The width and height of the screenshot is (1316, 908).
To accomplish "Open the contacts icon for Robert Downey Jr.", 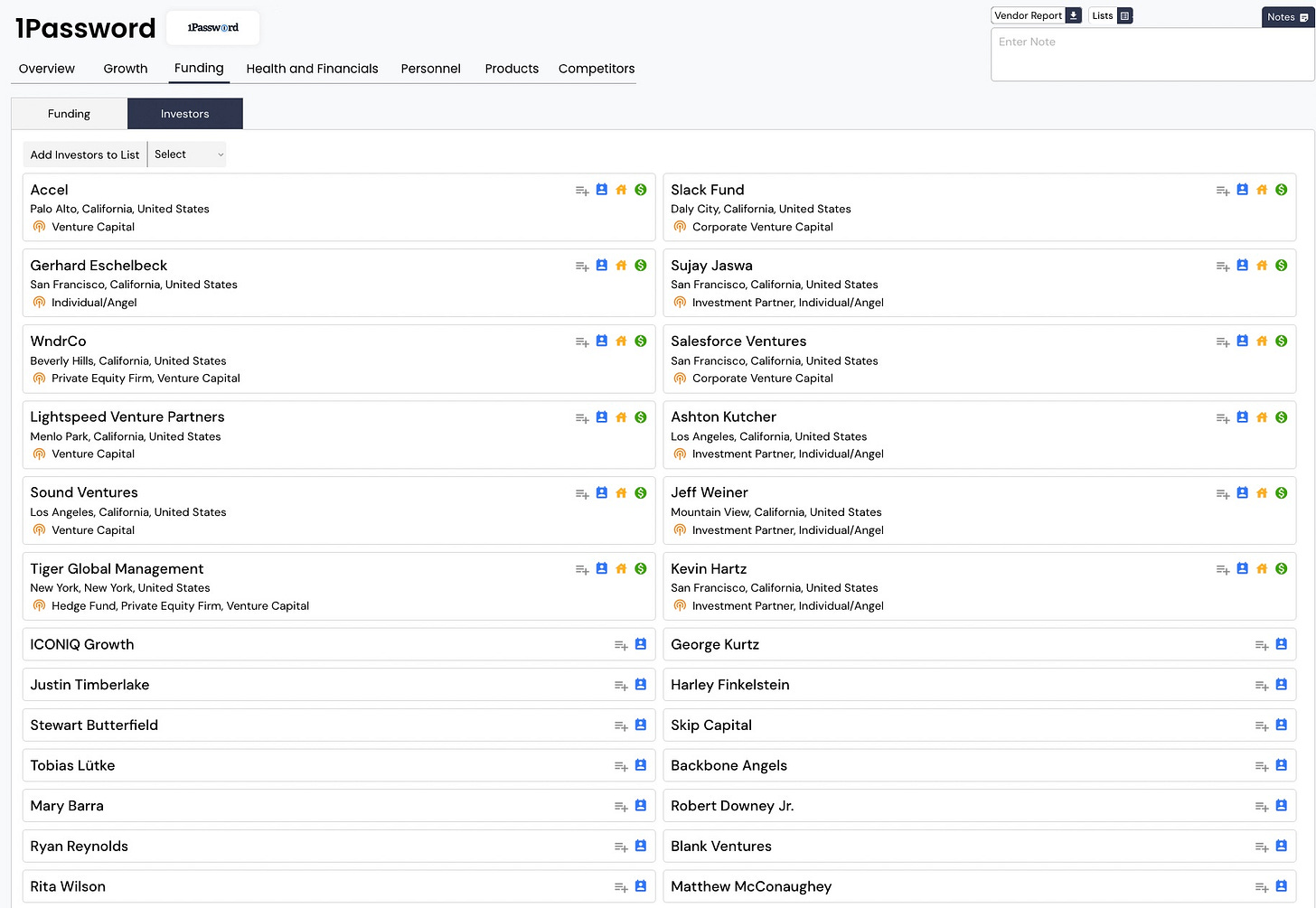I will tap(1282, 806).
